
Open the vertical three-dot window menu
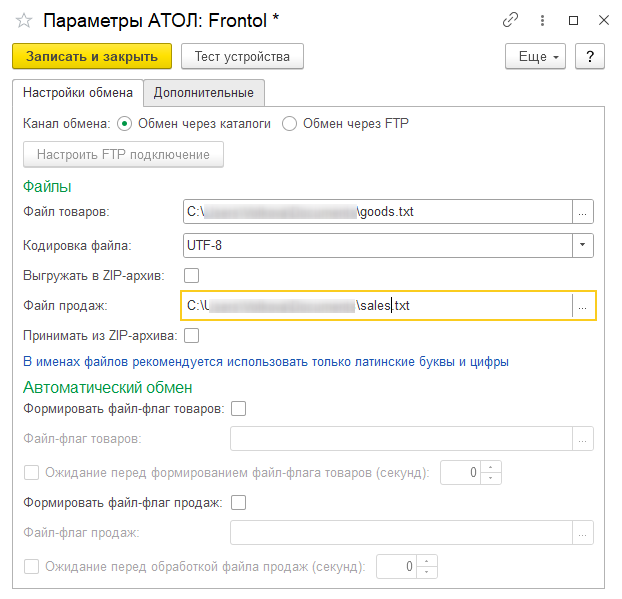pyautogui.click(x=543, y=20)
